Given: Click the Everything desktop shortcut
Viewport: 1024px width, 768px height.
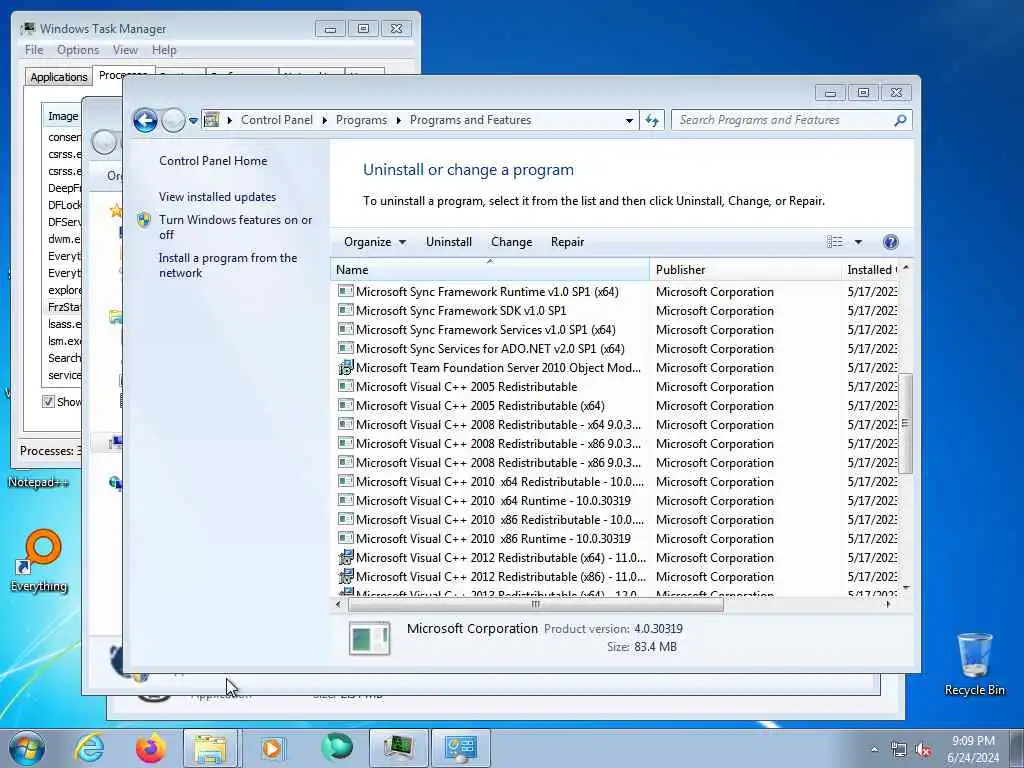Looking at the screenshot, I should click(39, 560).
